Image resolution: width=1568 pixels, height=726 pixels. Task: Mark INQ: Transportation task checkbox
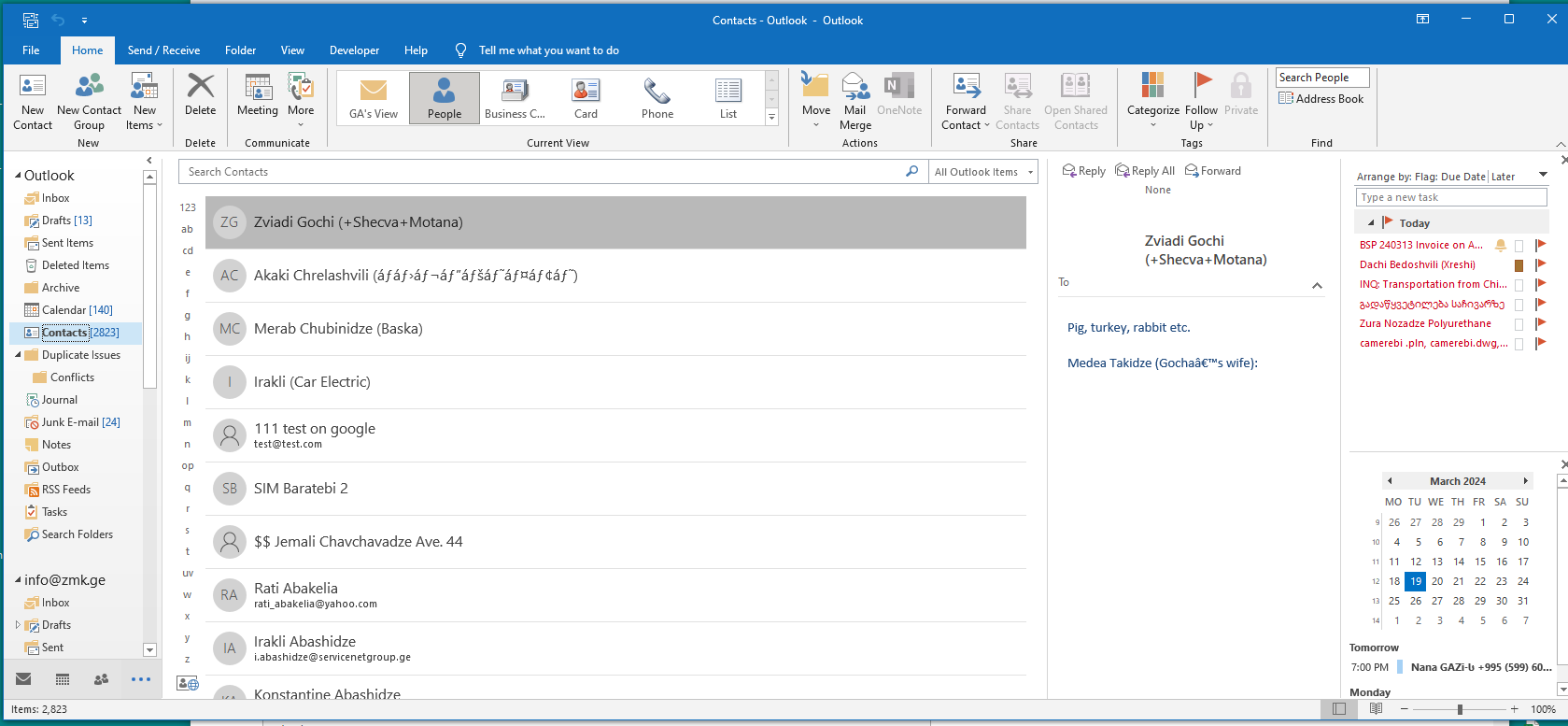pos(1519,285)
